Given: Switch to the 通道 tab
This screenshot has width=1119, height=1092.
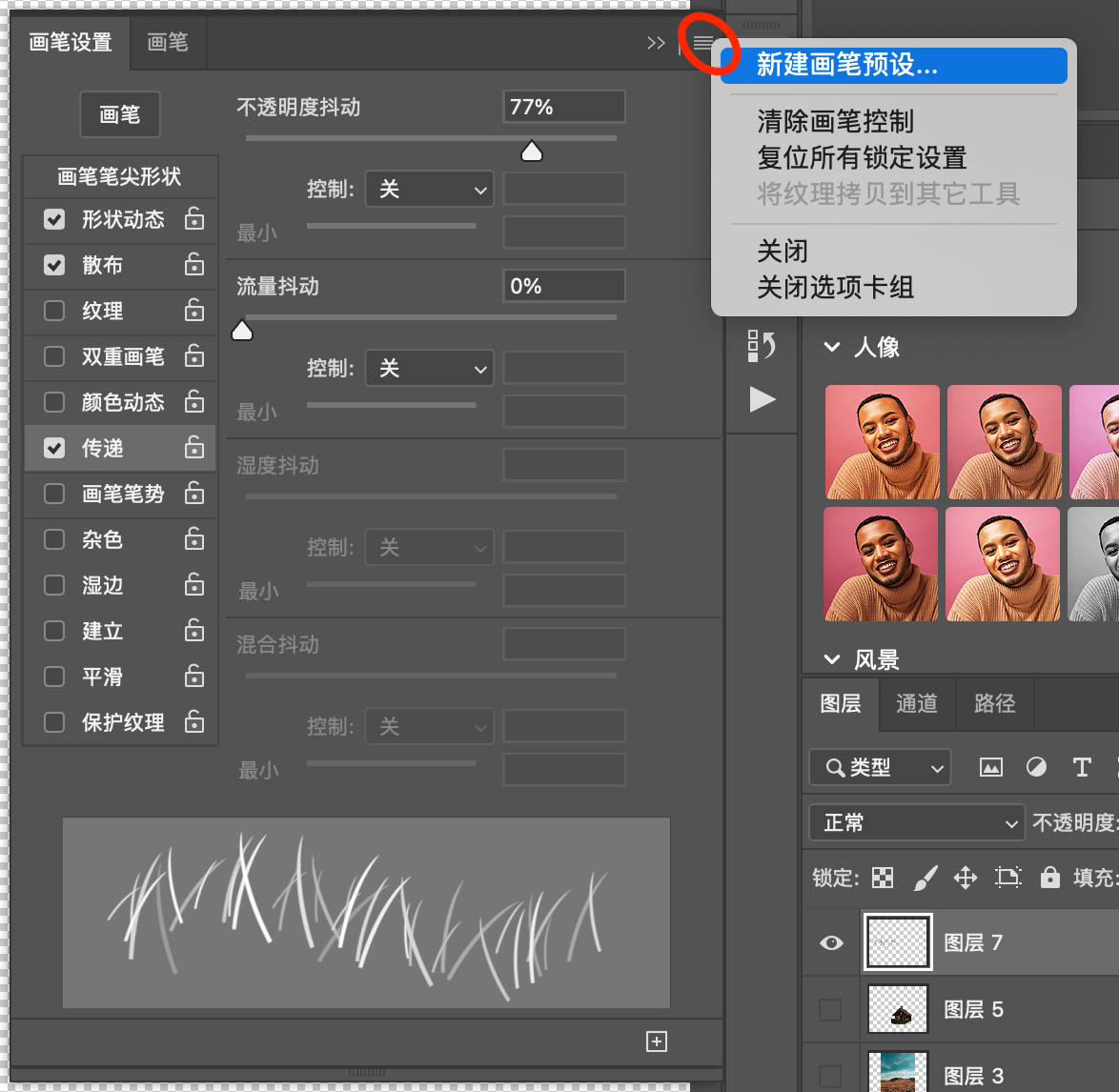Looking at the screenshot, I should [916, 703].
